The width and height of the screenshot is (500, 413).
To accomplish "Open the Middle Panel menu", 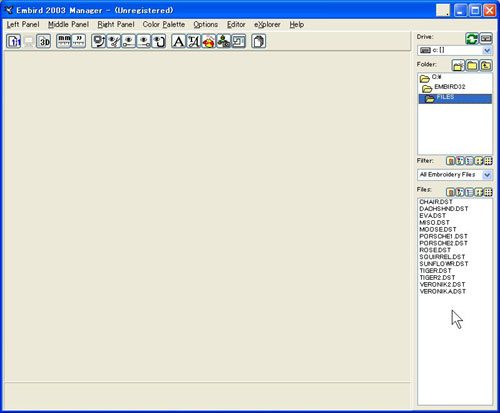I will click(x=68, y=24).
